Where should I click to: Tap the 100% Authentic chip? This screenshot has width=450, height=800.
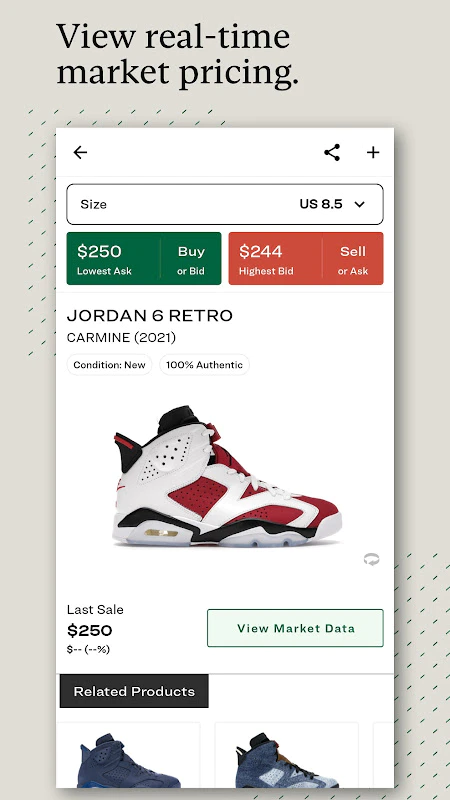pyautogui.click(x=204, y=365)
